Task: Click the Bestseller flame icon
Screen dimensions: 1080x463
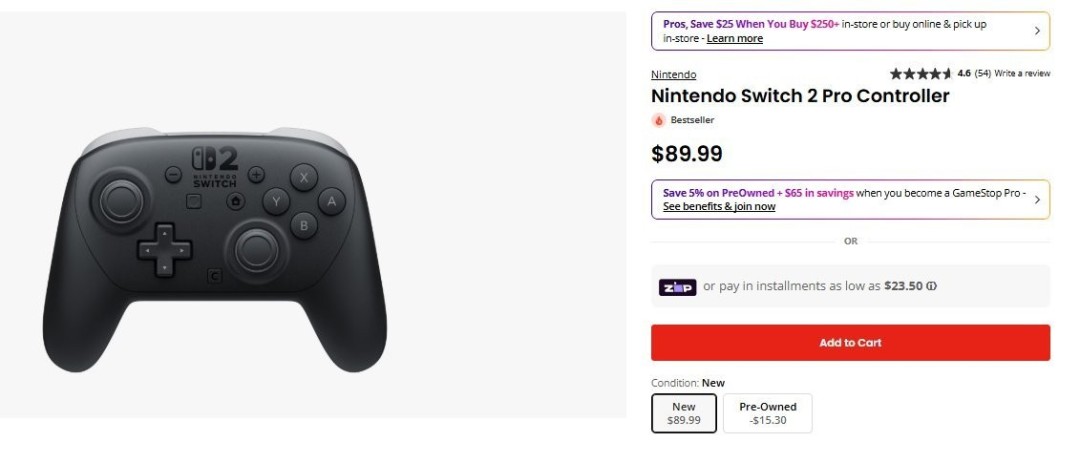Action: (x=658, y=120)
